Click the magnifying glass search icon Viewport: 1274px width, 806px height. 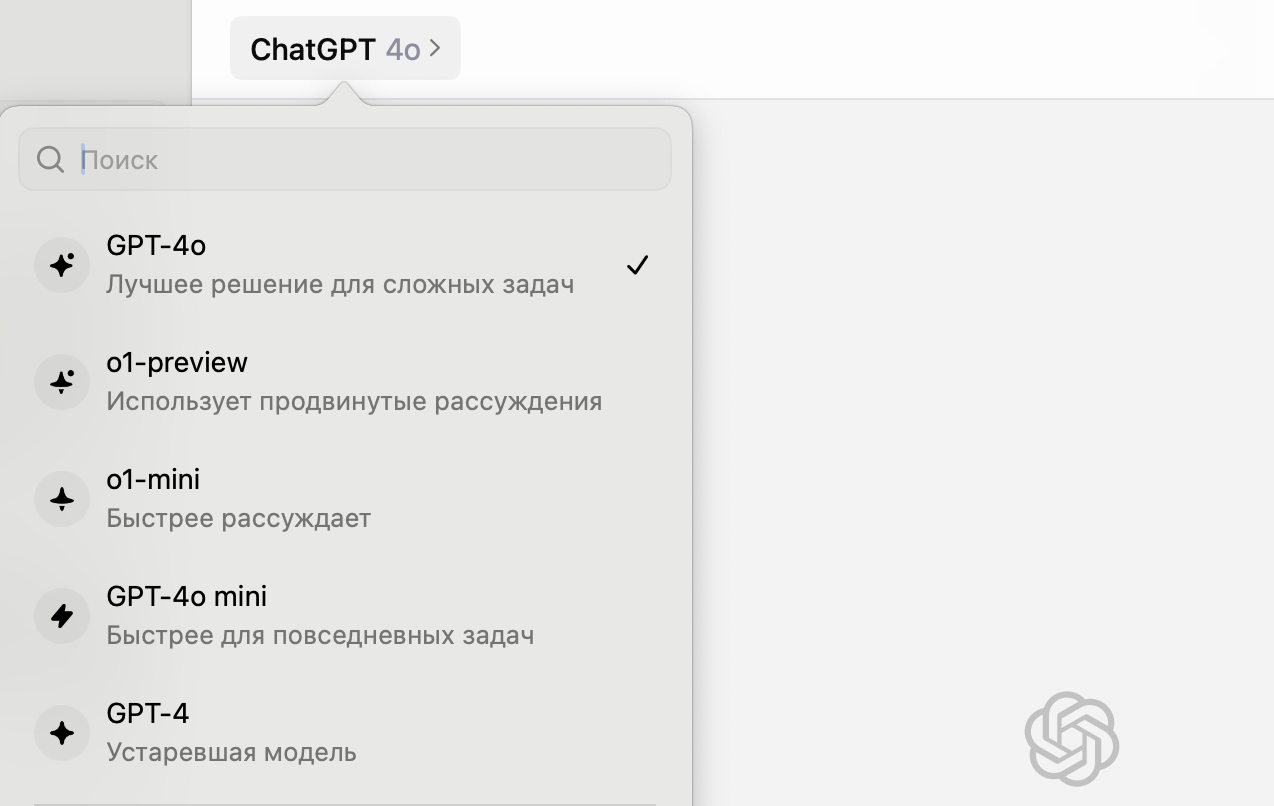tap(50, 159)
